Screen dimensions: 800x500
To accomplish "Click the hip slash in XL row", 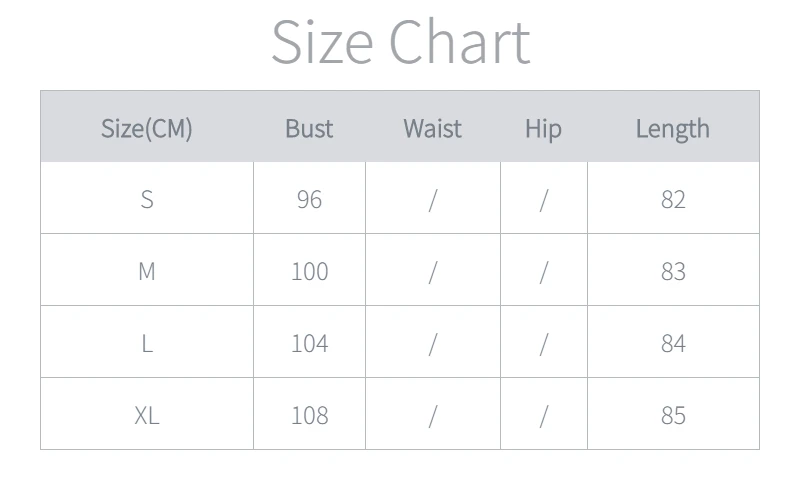I will click(x=544, y=416).
